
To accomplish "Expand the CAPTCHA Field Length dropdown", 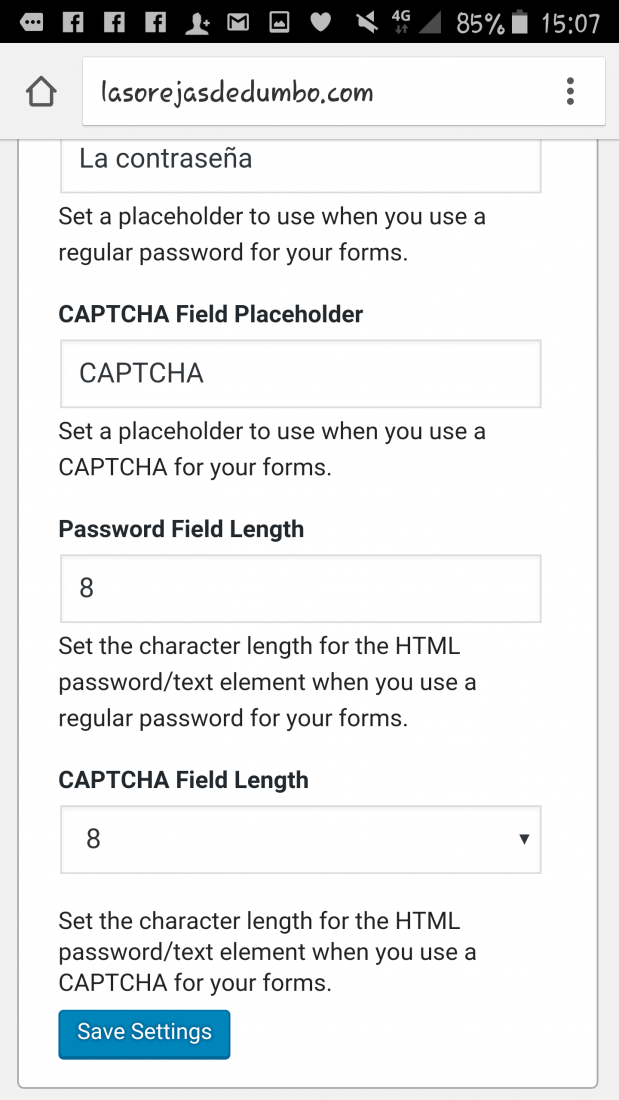I will (300, 839).
